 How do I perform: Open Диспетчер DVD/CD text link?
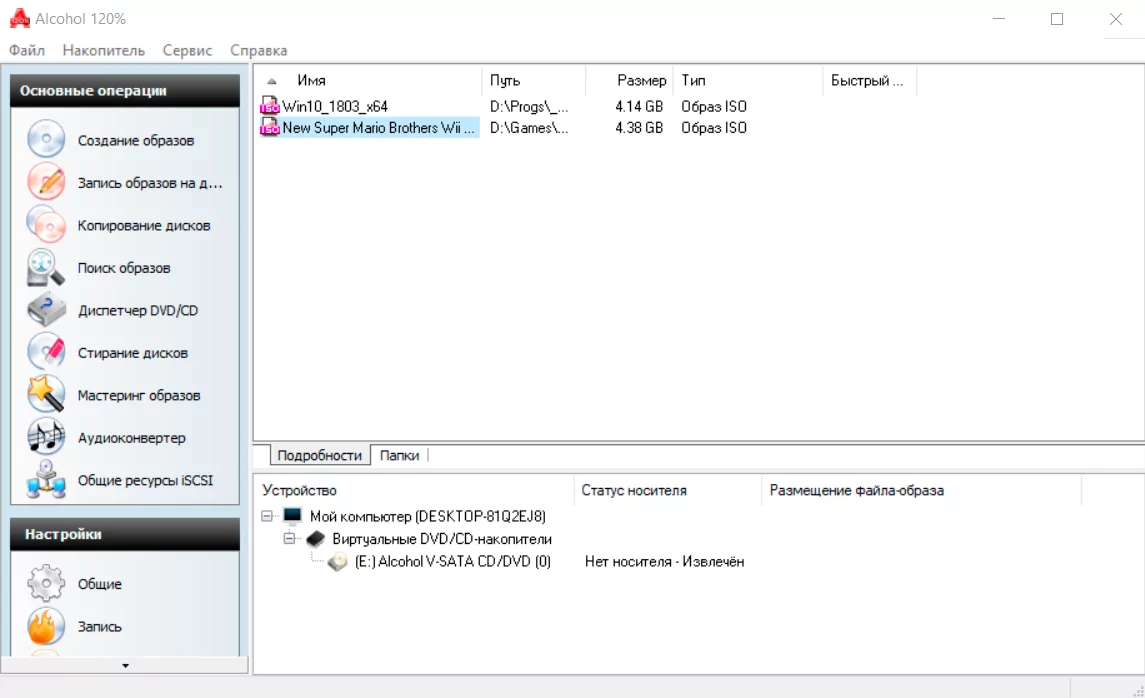pos(138,310)
